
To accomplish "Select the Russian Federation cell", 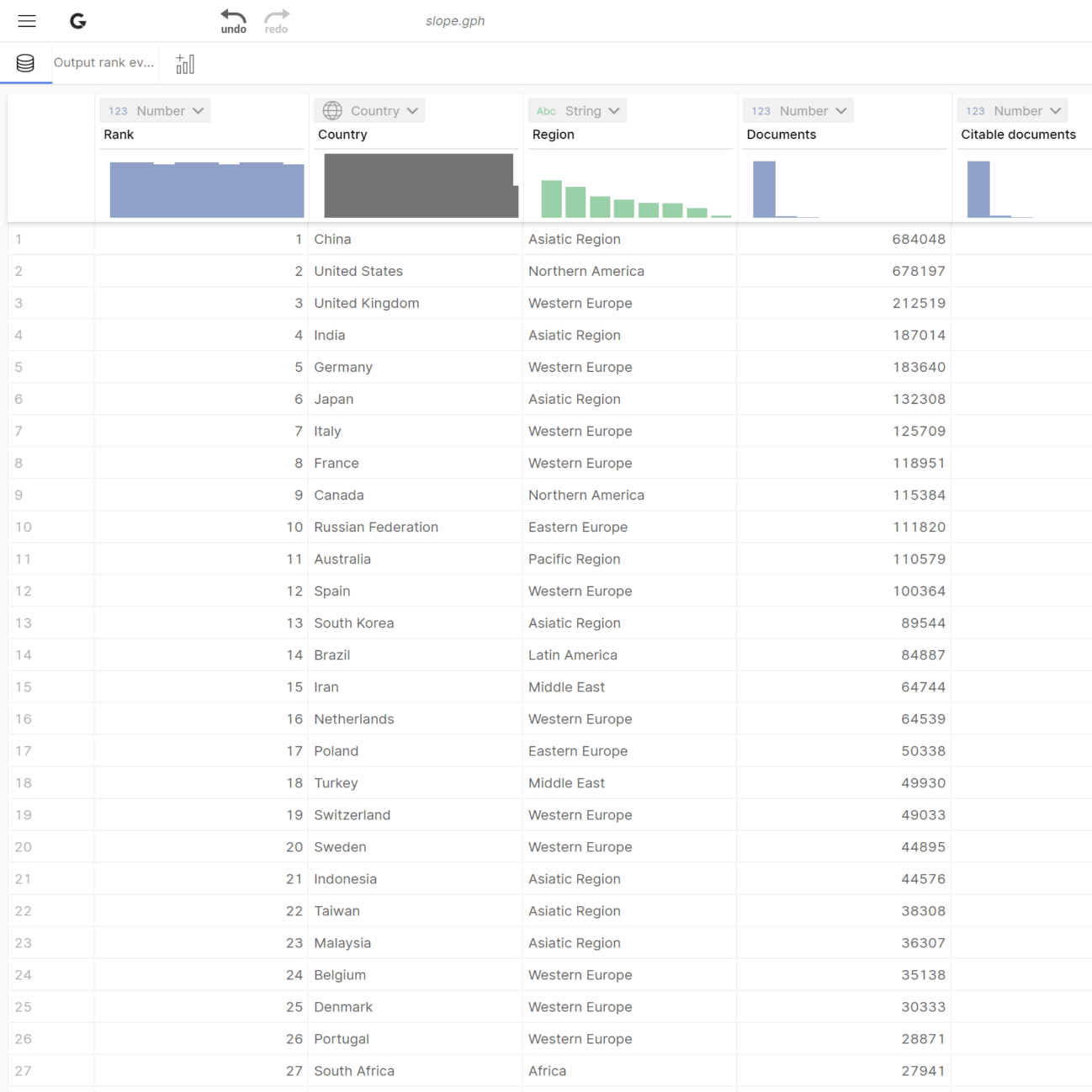I will (416, 527).
